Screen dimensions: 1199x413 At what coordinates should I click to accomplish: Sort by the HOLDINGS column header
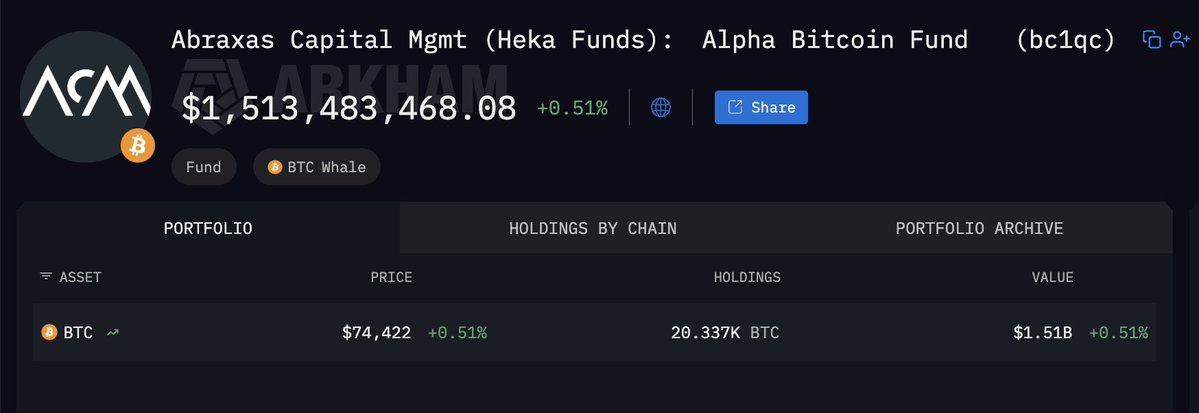pyautogui.click(x=746, y=277)
